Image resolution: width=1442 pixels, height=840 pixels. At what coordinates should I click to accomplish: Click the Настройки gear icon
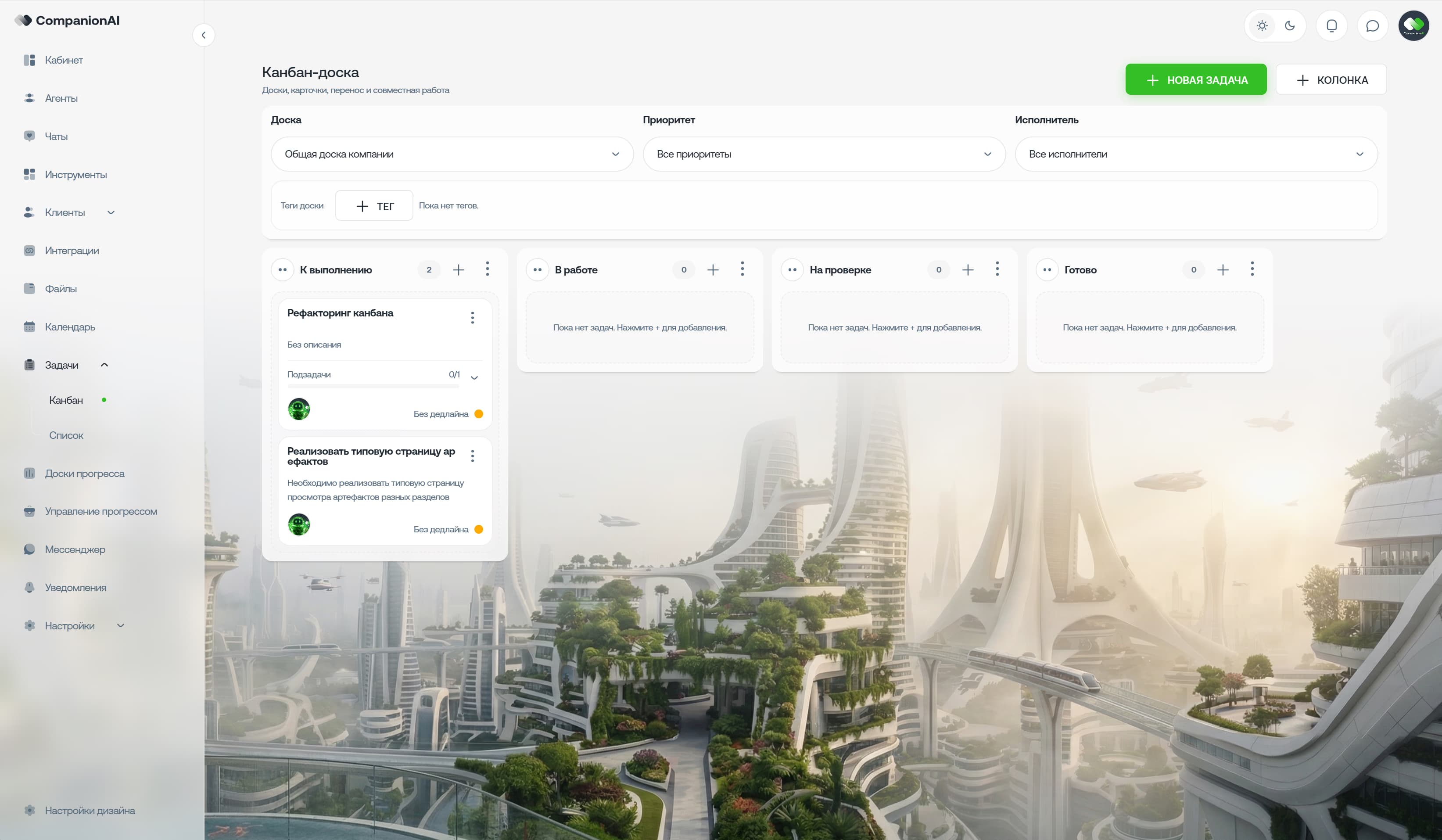pos(30,625)
